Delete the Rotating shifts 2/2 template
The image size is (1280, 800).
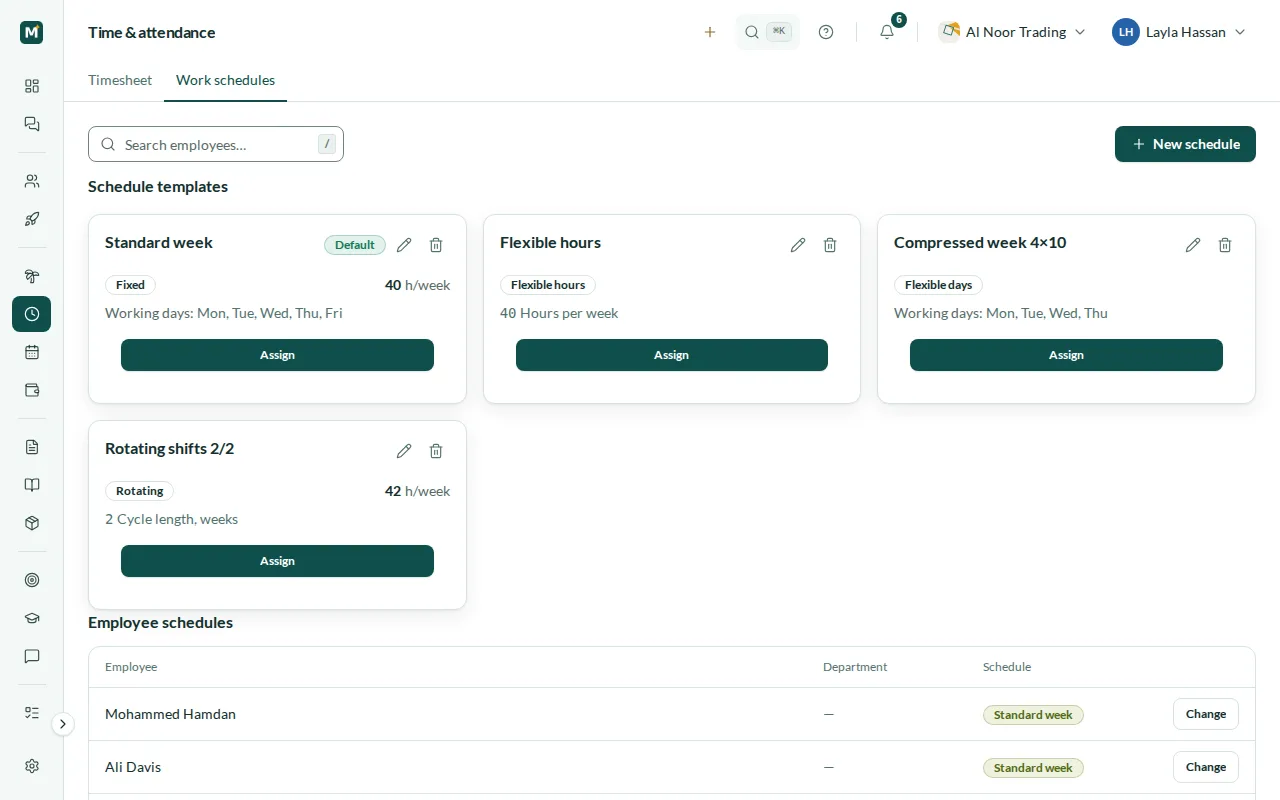[436, 451]
